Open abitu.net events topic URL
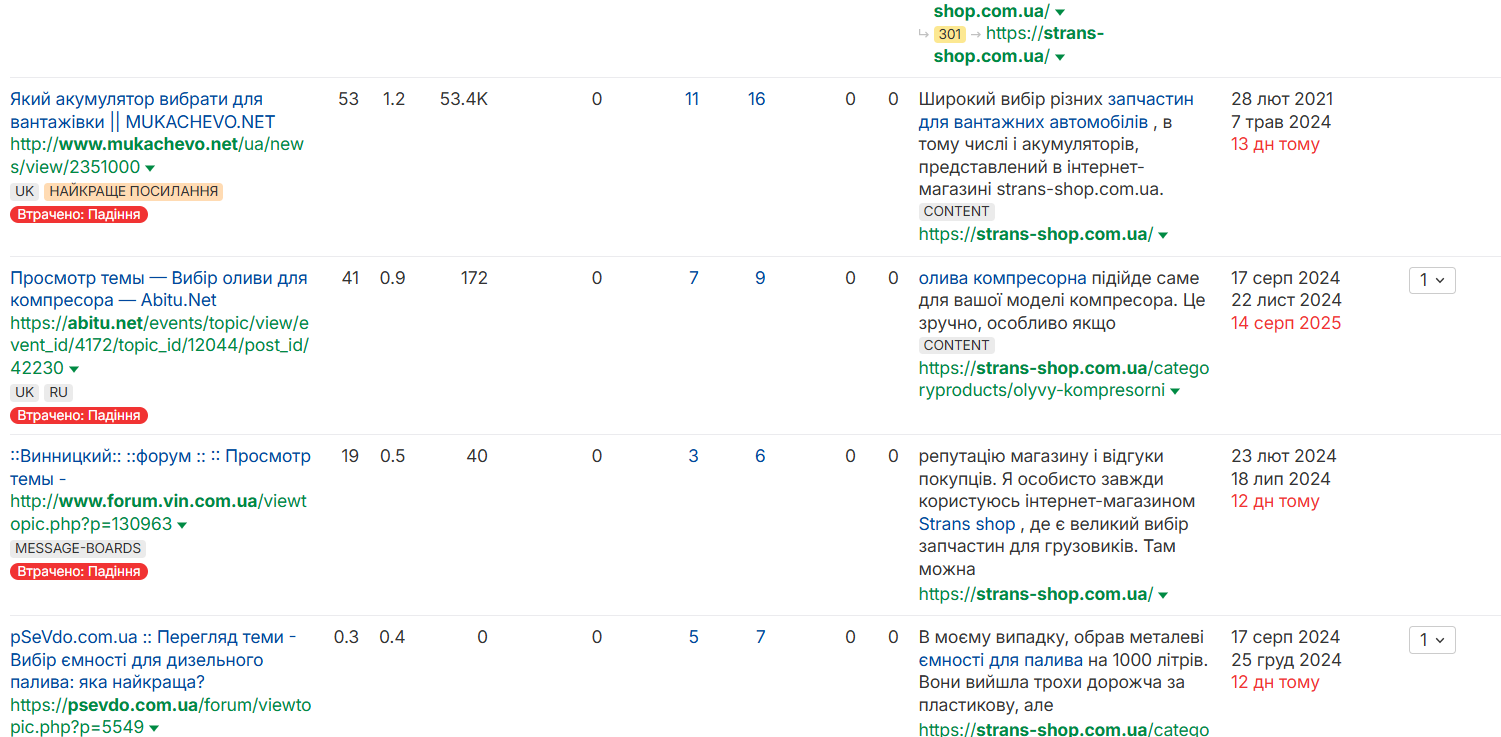The image size is (1501, 737). [x=160, y=346]
